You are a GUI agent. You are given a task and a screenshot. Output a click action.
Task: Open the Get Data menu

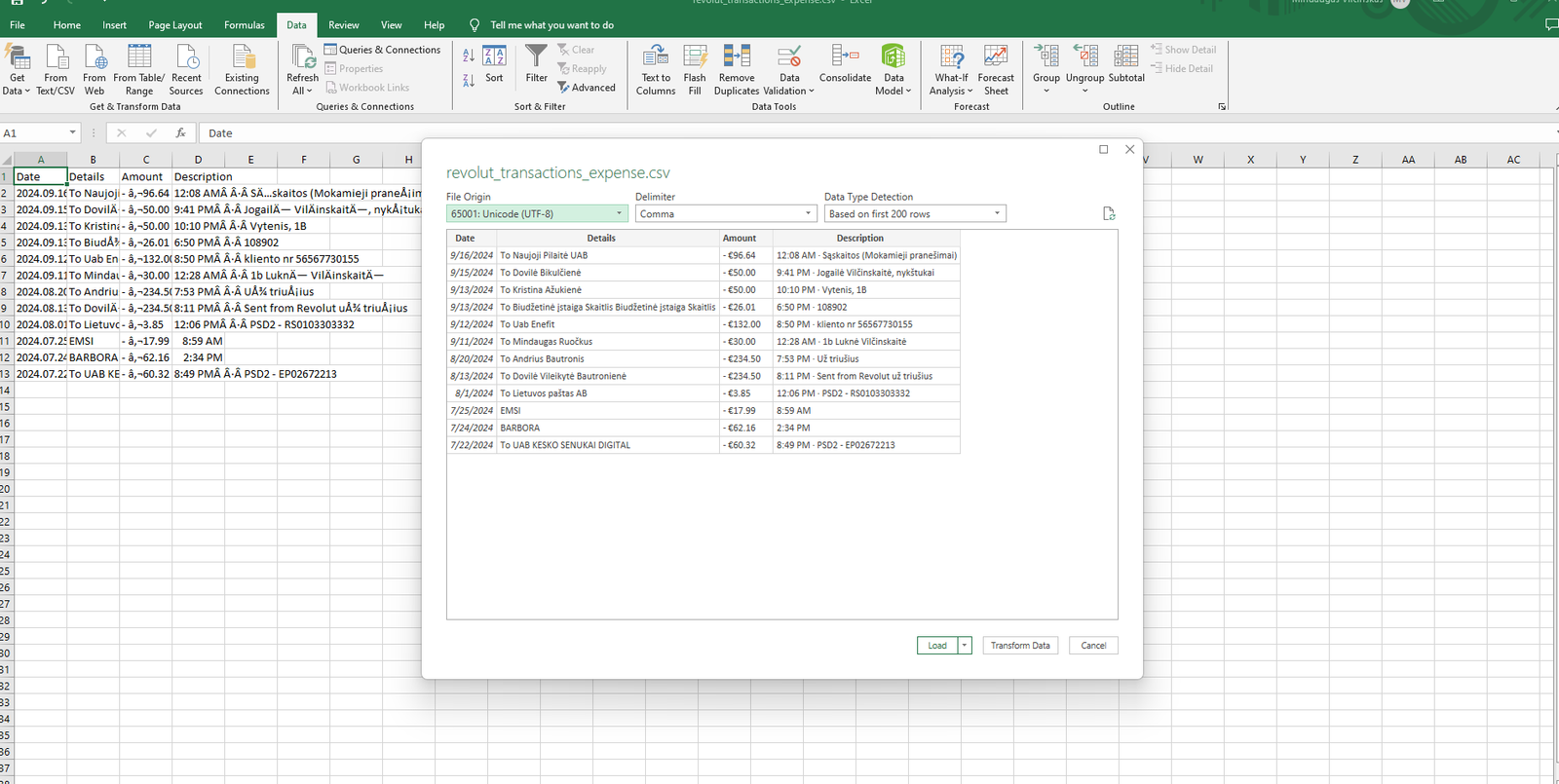point(17,70)
